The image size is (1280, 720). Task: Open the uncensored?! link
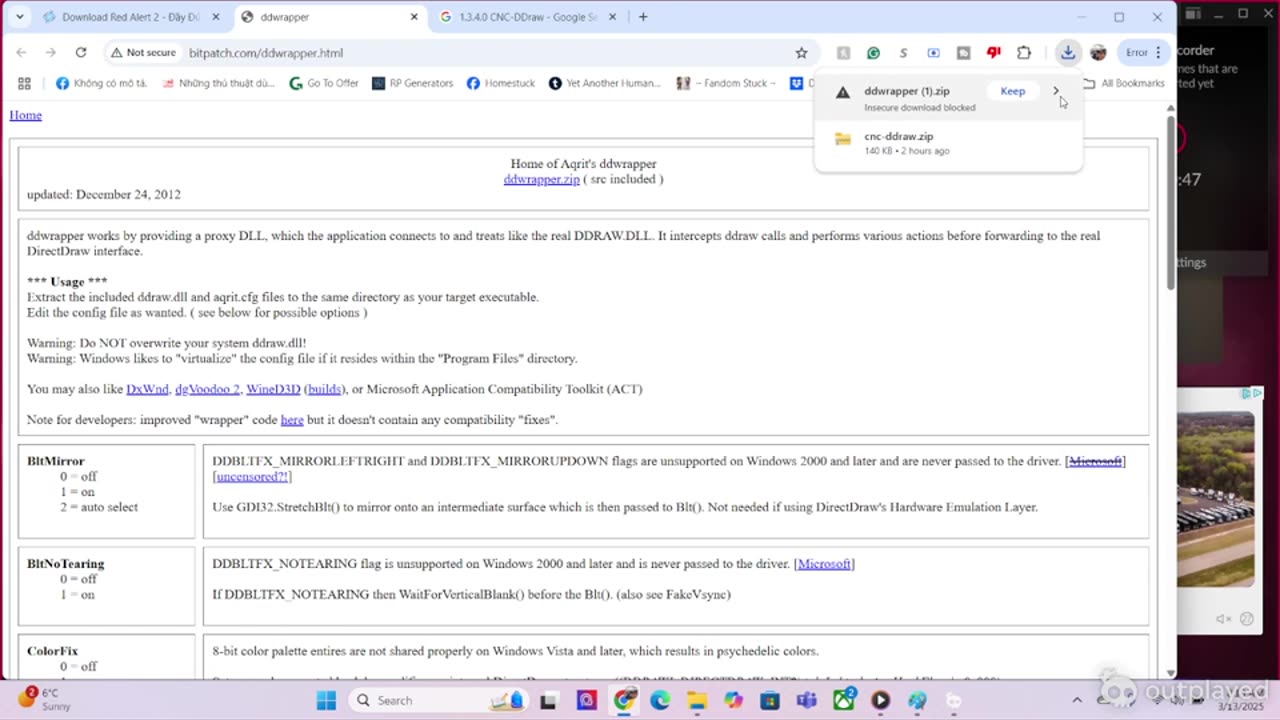[x=254, y=477]
